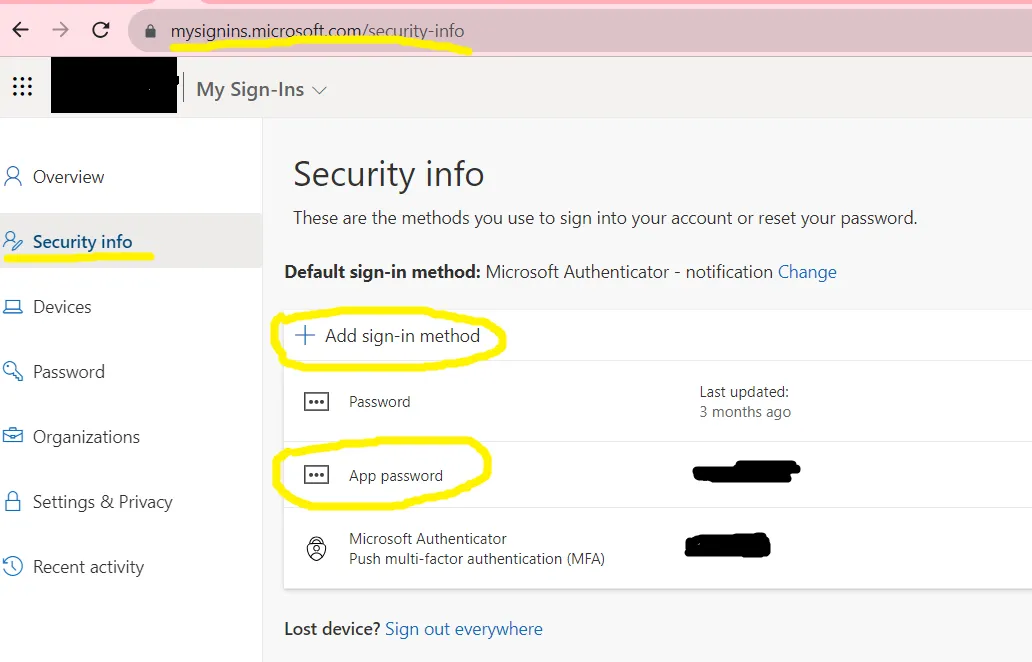
Task: Click the Microsoft Authenticator icon
Action: (x=316, y=549)
